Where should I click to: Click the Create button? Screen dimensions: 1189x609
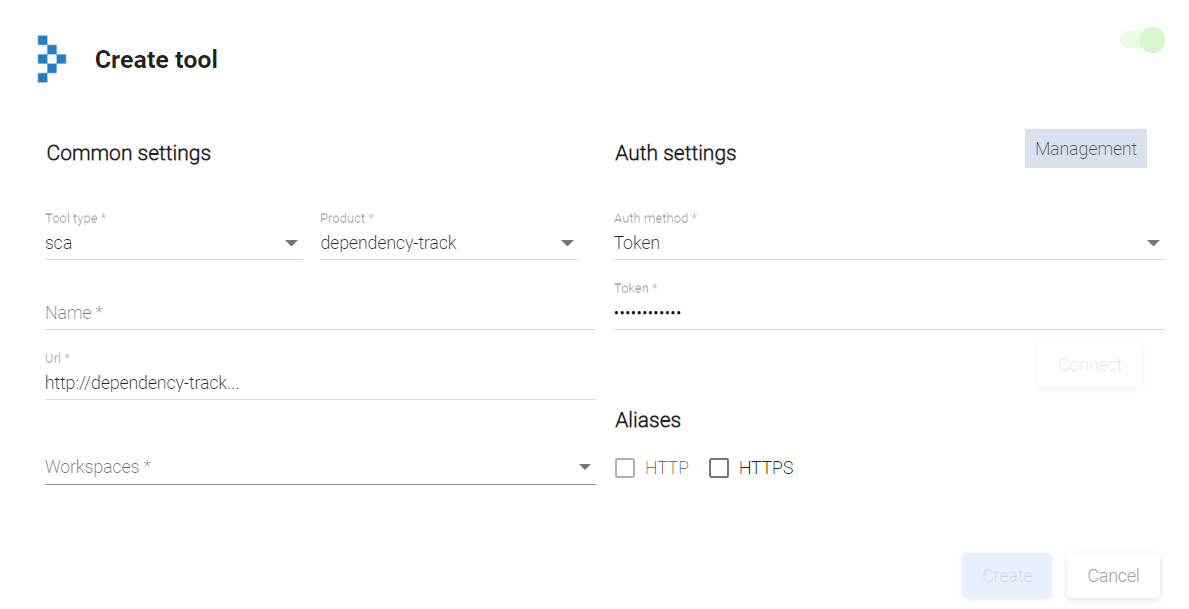click(1006, 576)
